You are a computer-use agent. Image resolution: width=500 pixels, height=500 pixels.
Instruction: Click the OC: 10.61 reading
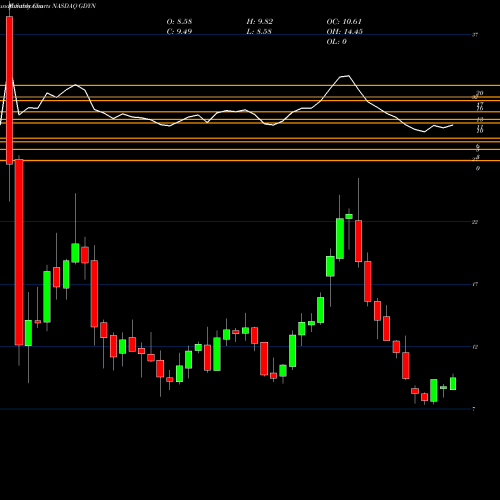pyautogui.click(x=344, y=22)
